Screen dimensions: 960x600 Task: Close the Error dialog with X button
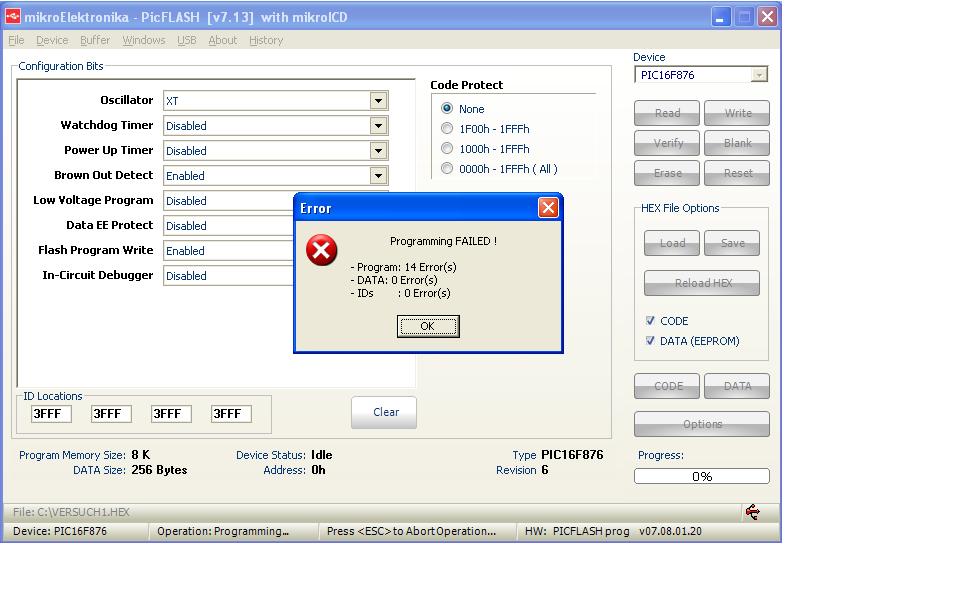pos(548,208)
